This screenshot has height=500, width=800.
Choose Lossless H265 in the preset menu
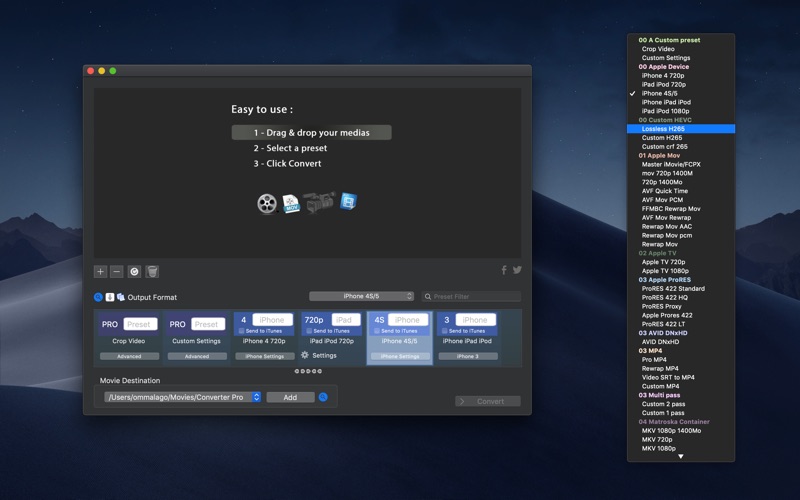681,129
